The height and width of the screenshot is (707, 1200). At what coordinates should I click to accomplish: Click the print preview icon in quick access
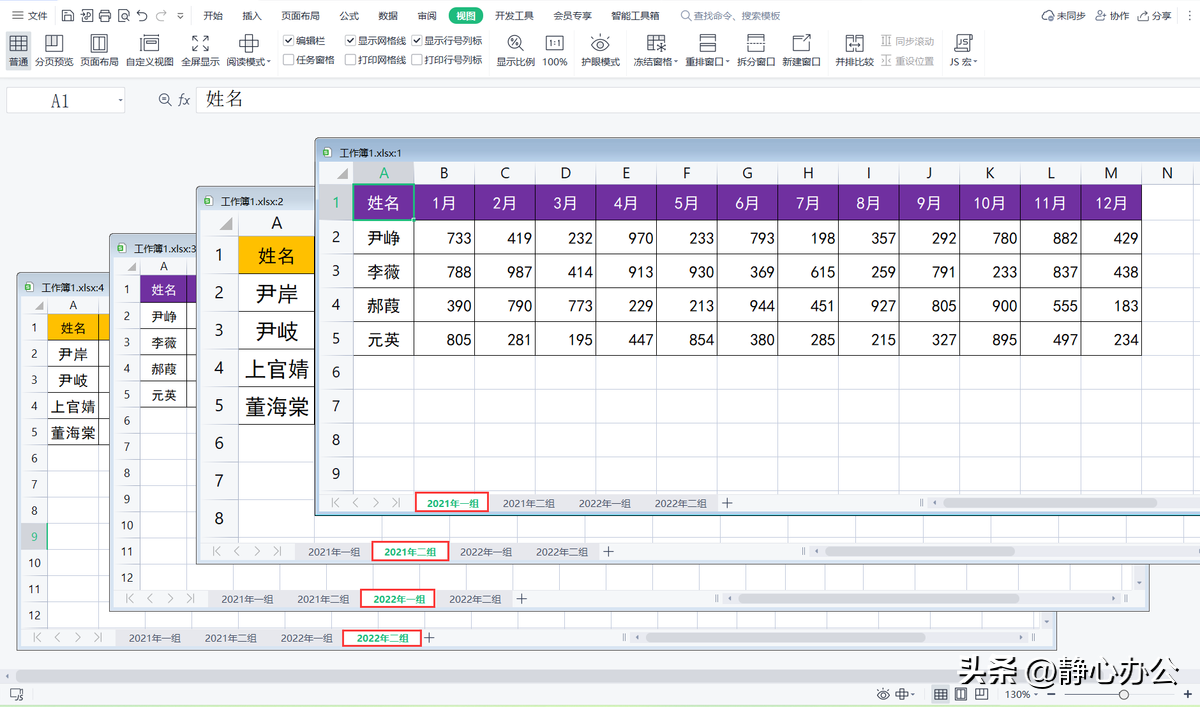pos(123,16)
